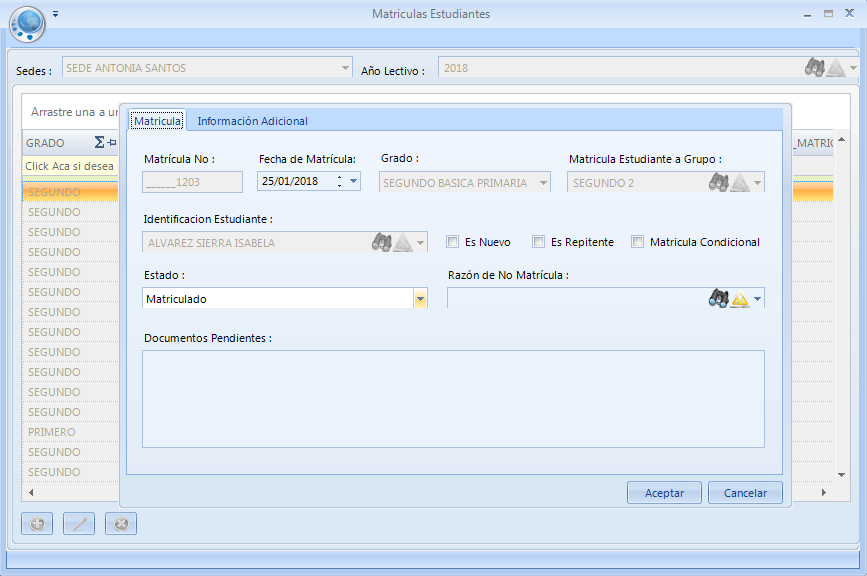Click the Documentos Pendientes text area
This screenshot has width=867, height=576.
(x=453, y=398)
